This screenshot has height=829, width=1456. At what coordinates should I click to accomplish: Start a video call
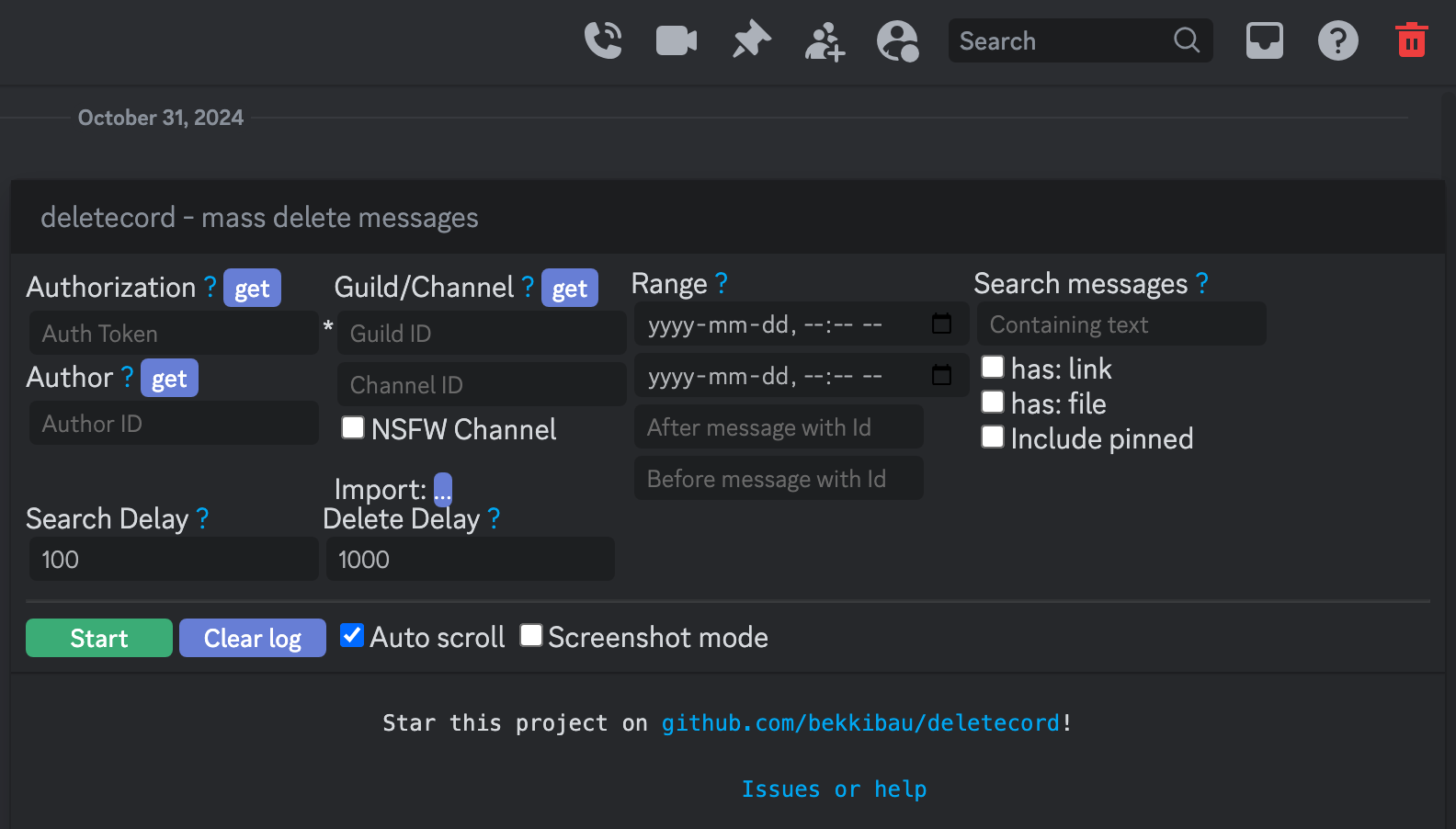677,40
